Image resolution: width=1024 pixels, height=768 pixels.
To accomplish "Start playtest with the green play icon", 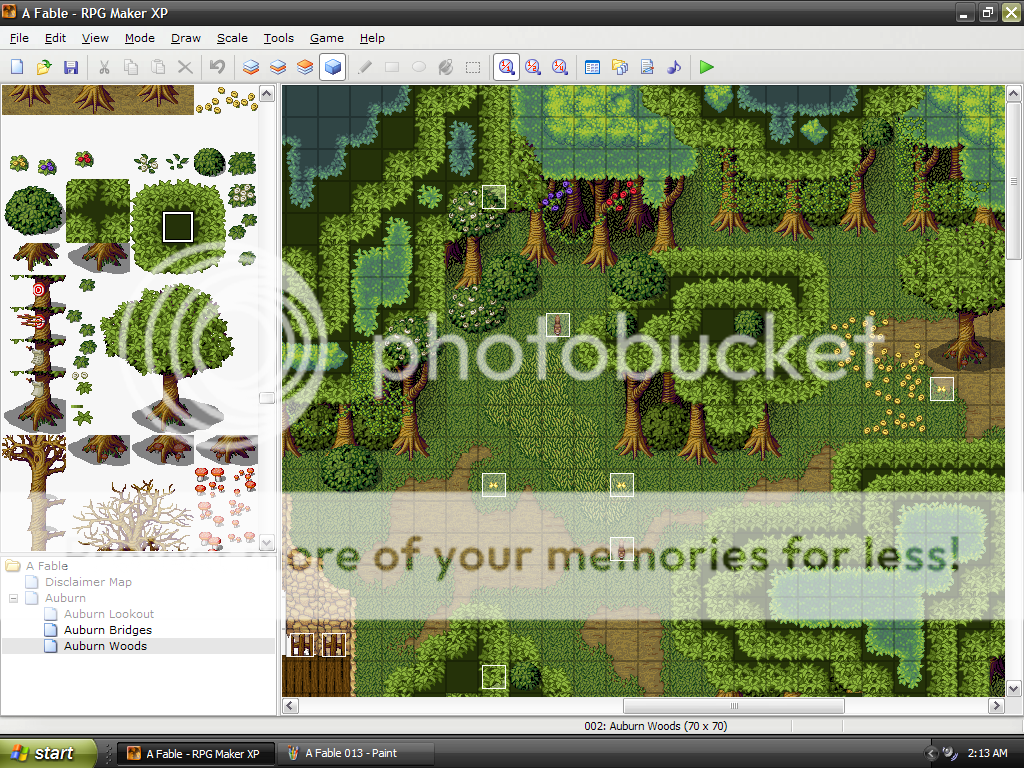I will (x=707, y=67).
